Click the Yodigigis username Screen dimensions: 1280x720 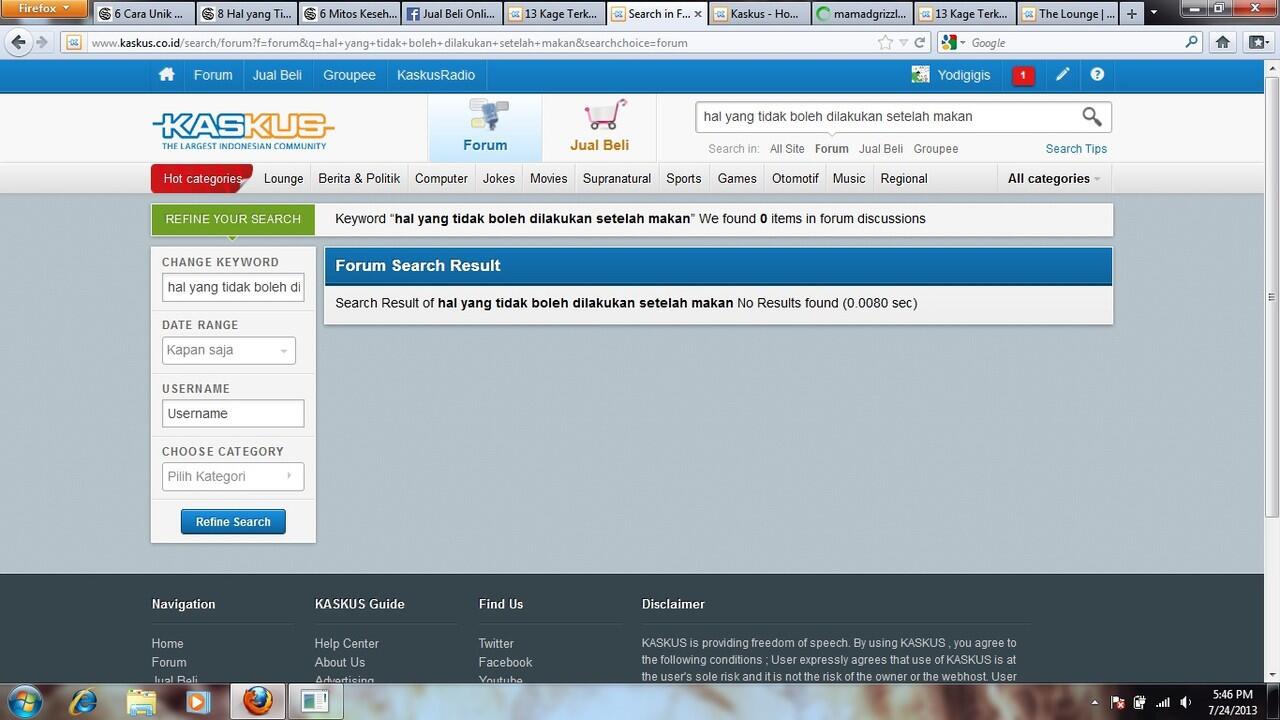click(x=964, y=75)
